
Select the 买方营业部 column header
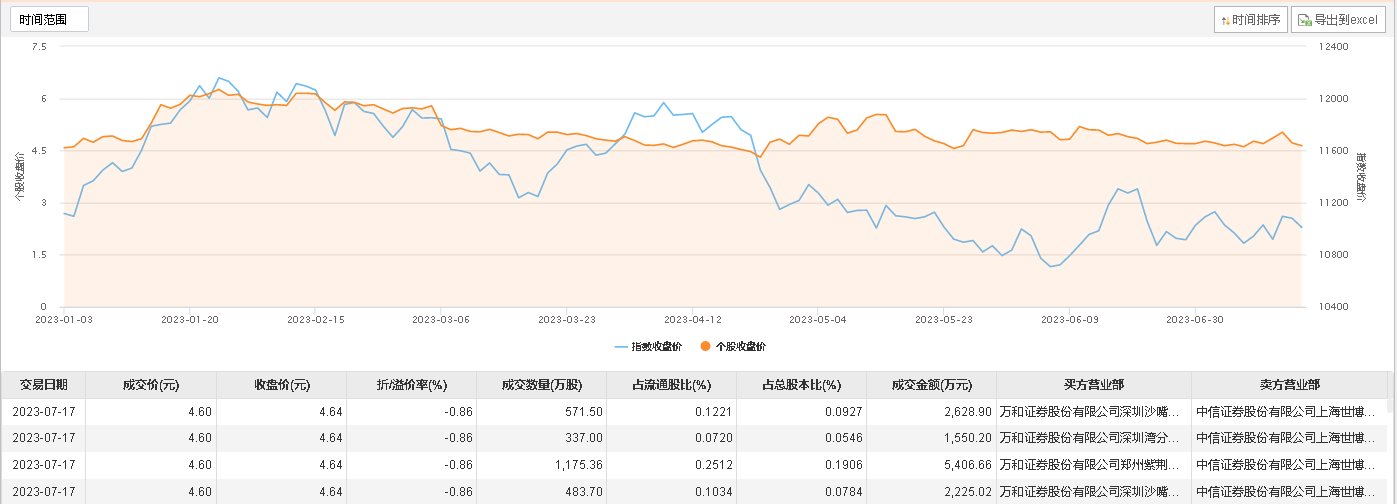[1094, 385]
